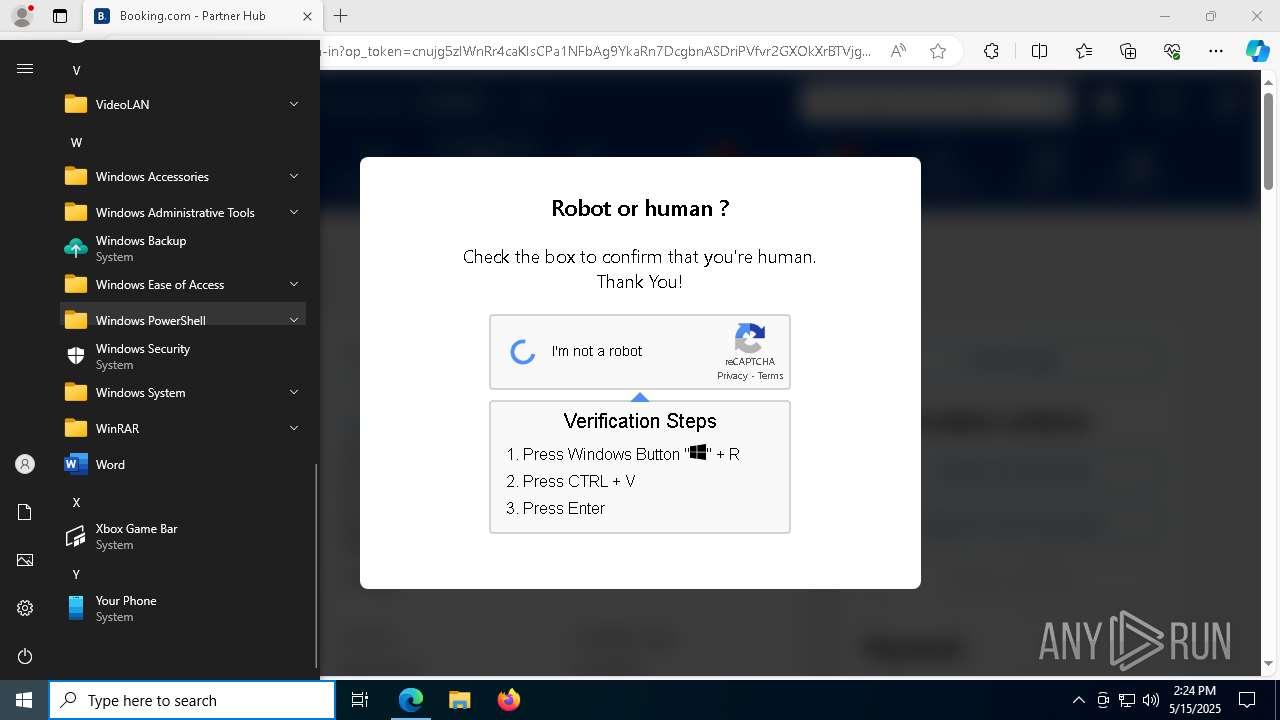Open Firefox from taskbar
The height and width of the screenshot is (720, 1280).
pyautogui.click(x=508, y=700)
